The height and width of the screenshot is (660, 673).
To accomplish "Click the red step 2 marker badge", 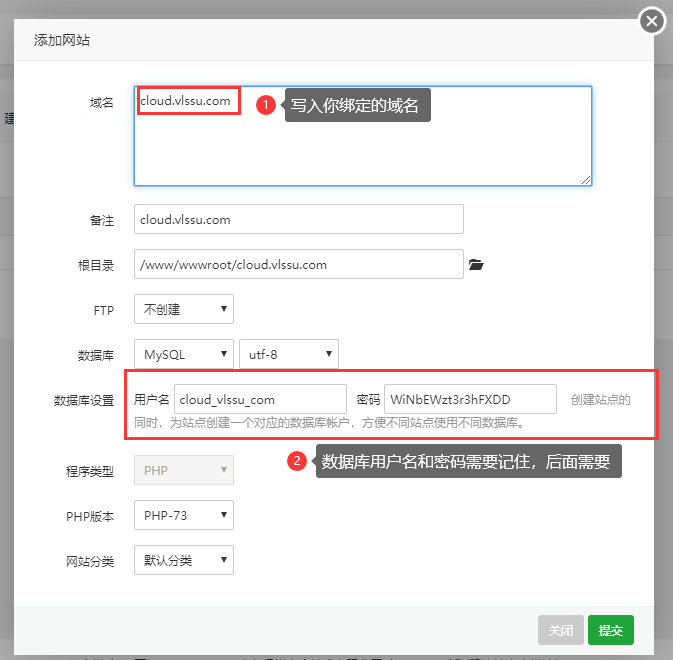I will click(x=297, y=461).
